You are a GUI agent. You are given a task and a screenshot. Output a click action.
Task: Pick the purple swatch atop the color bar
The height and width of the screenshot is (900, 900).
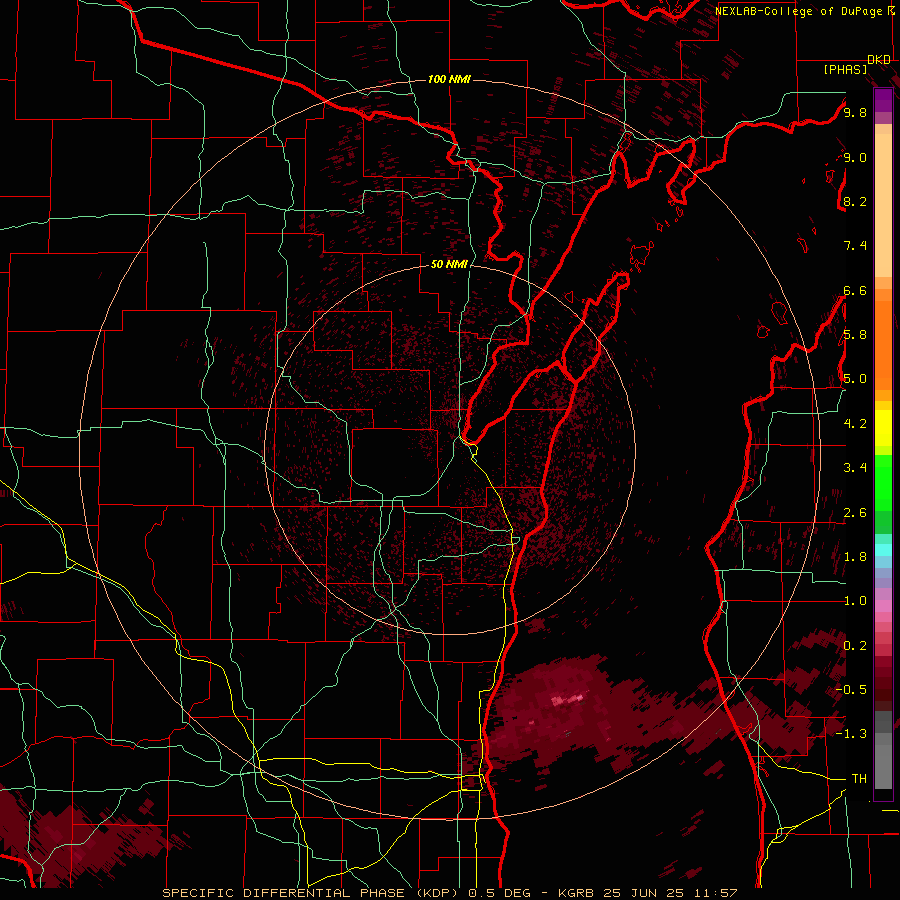(x=883, y=100)
